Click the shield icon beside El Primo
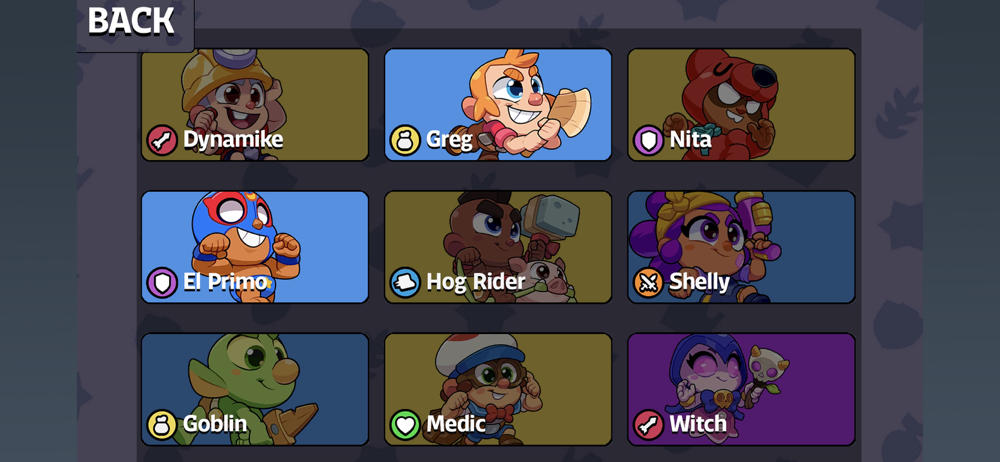 pyautogui.click(x=162, y=283)
